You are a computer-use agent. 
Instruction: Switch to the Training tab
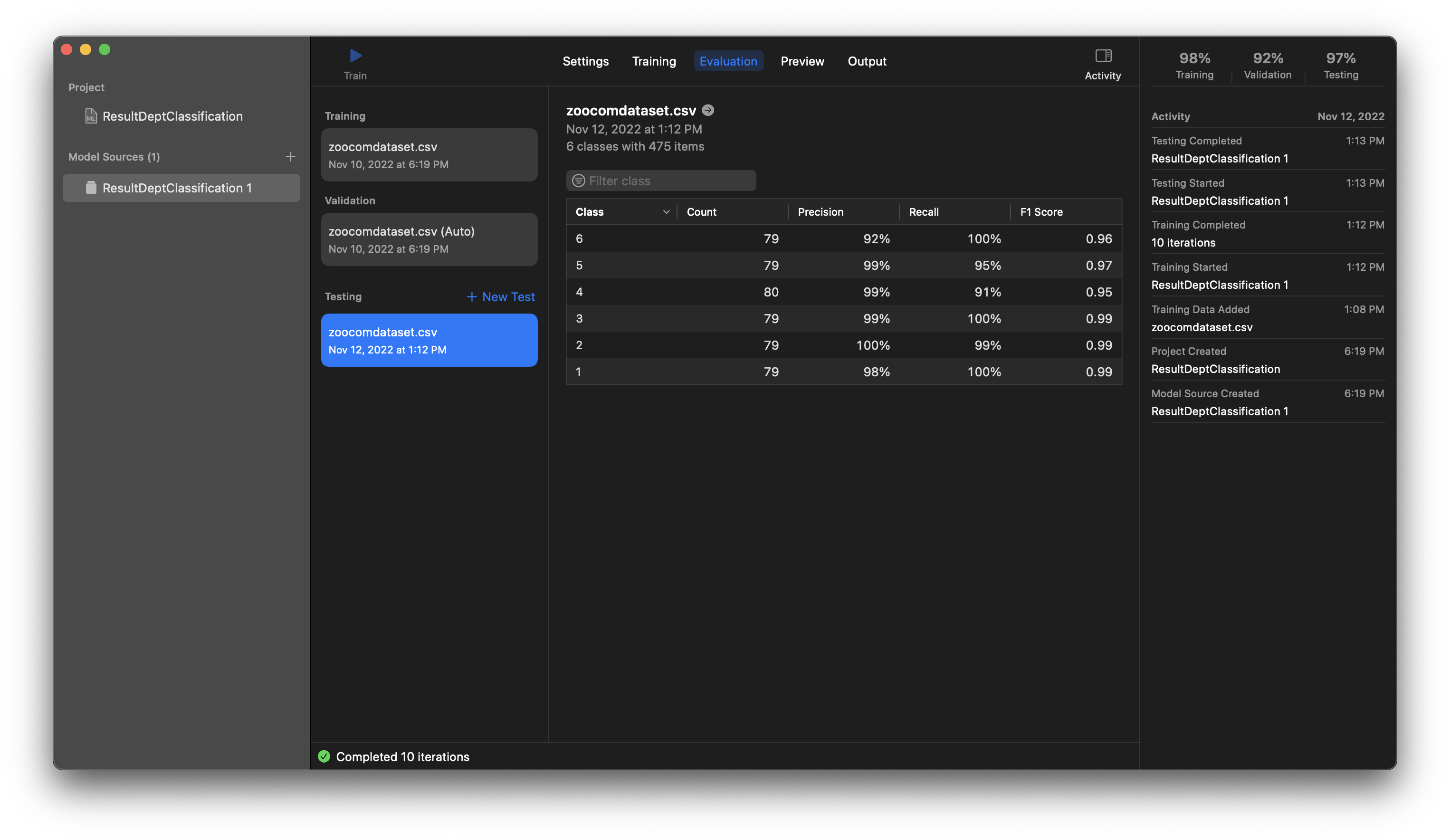click(x=654, y=61)
